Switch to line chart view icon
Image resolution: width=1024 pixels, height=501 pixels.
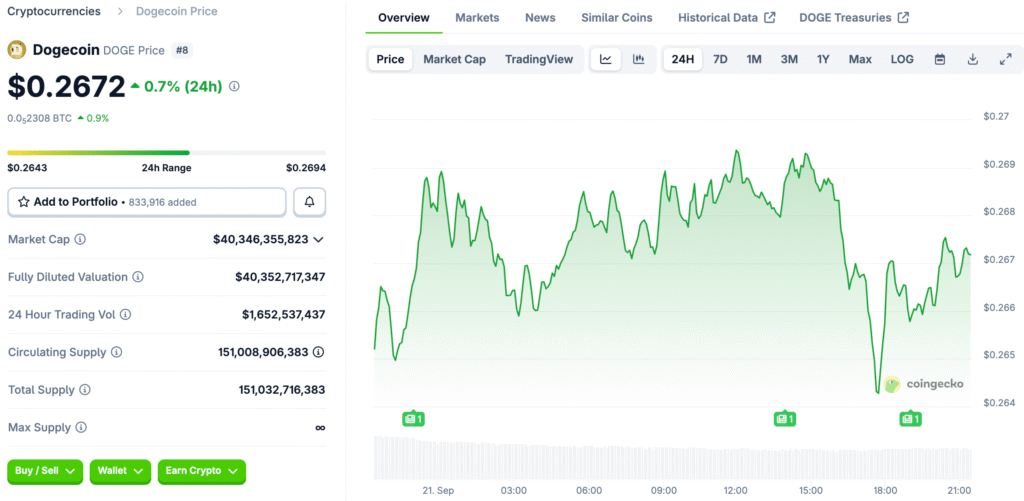click(606, 59)
